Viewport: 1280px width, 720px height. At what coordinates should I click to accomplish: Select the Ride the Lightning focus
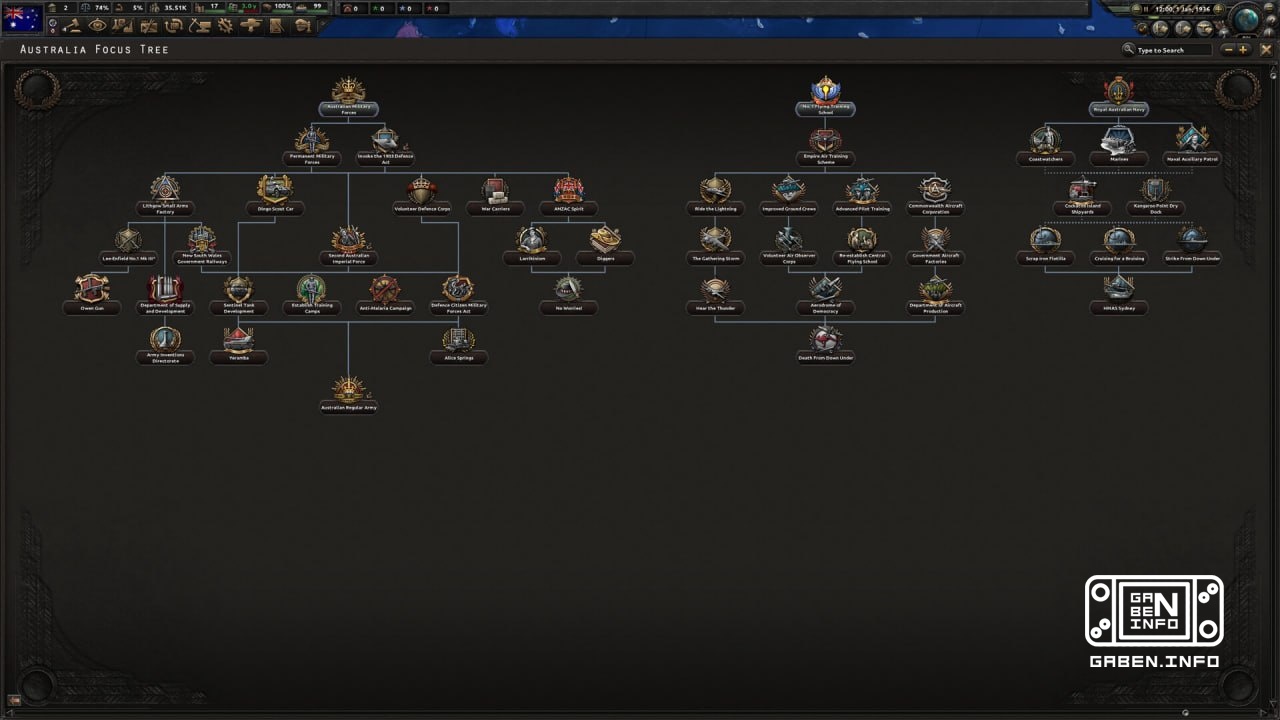click(x=715, y=196)
